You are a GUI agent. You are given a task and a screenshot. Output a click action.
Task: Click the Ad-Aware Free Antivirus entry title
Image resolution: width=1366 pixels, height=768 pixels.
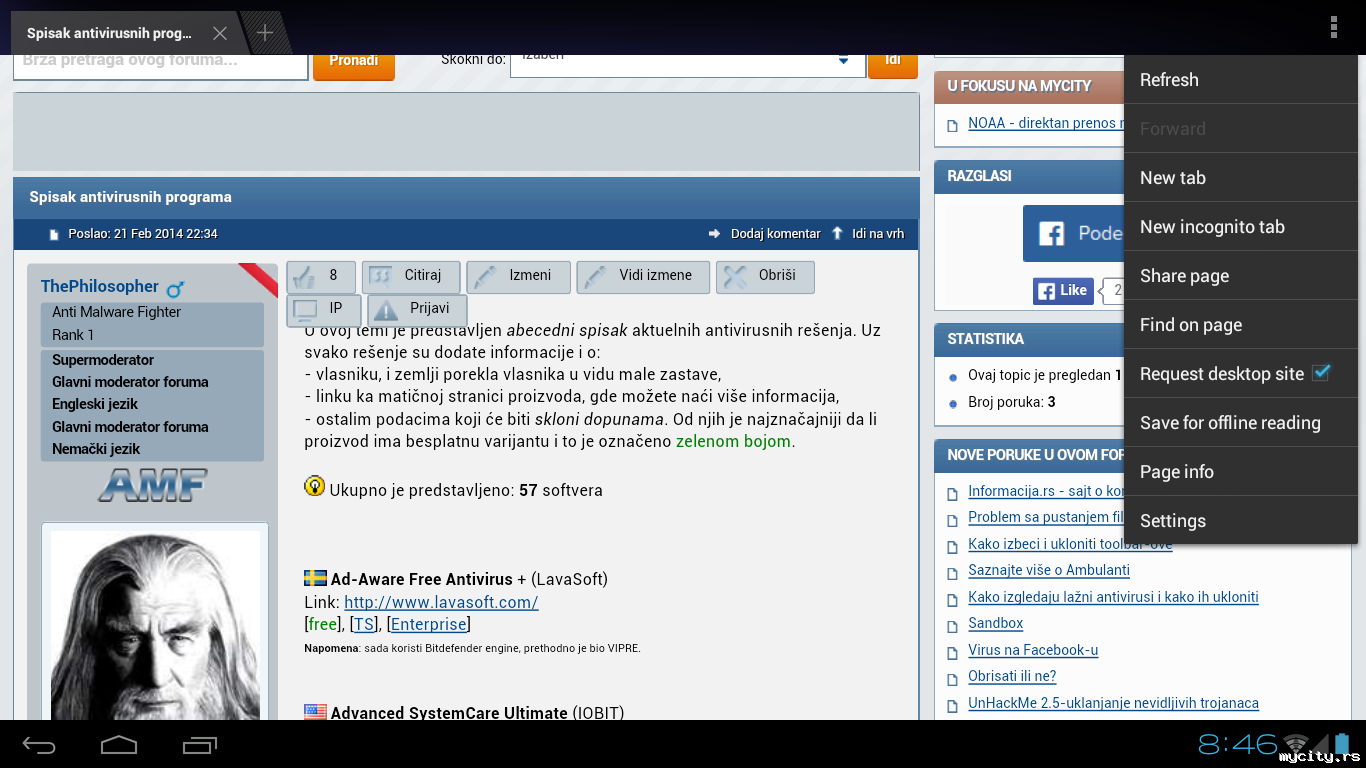click(422, 579)
